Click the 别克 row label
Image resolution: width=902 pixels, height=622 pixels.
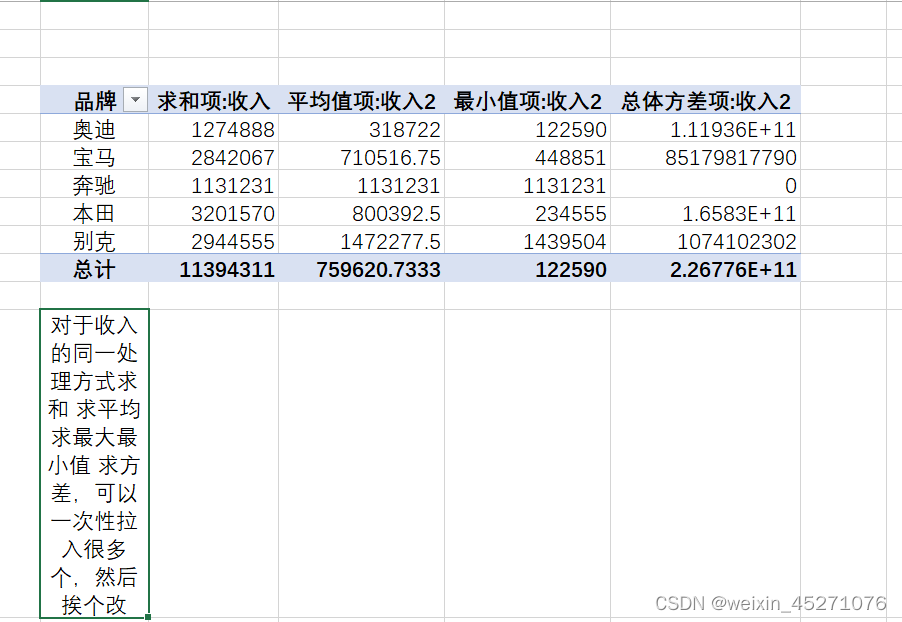[94, 241]
